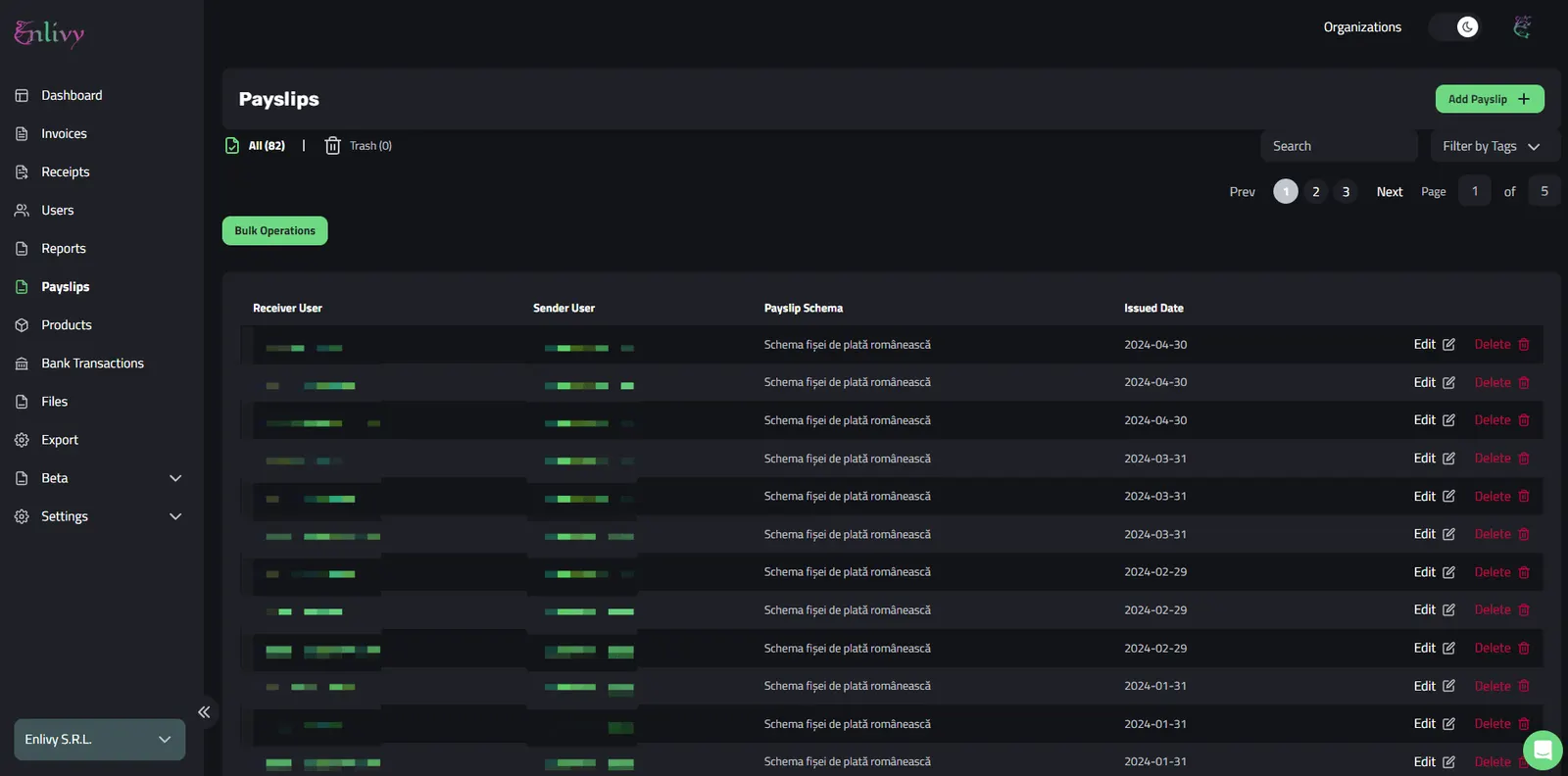This screenshot has height=776, width=1568.
Task: Select Payslips in the sidebar
Action: click(65, 286)
